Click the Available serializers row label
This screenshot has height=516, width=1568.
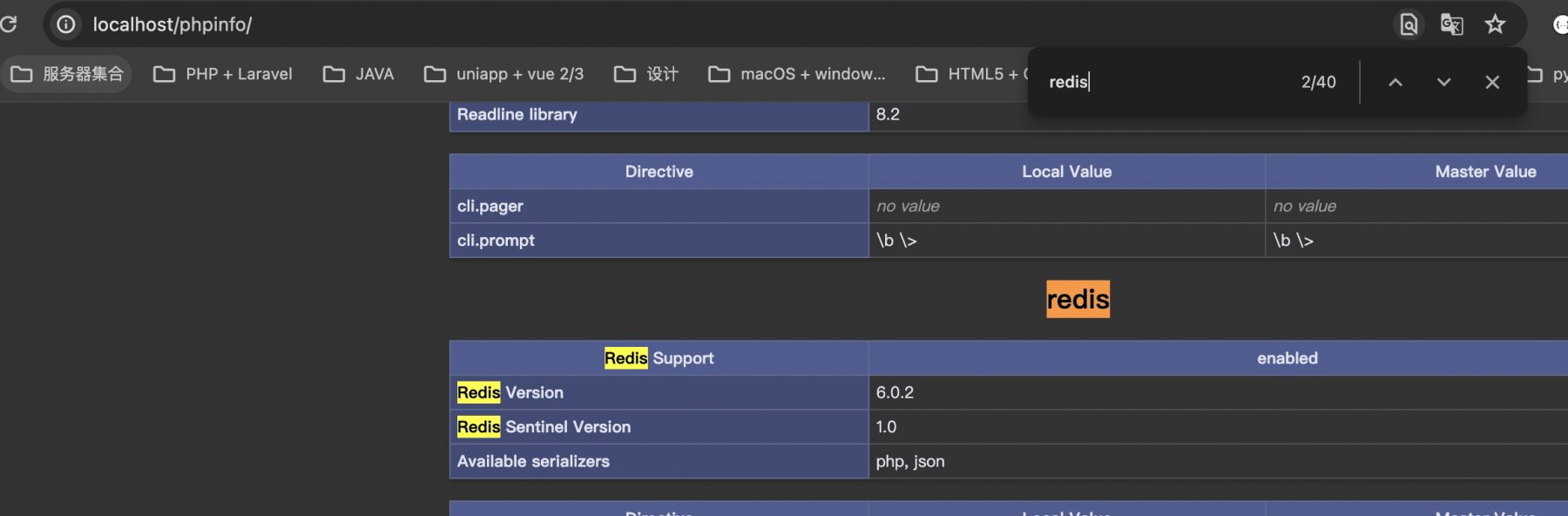(x=659, y=461)
